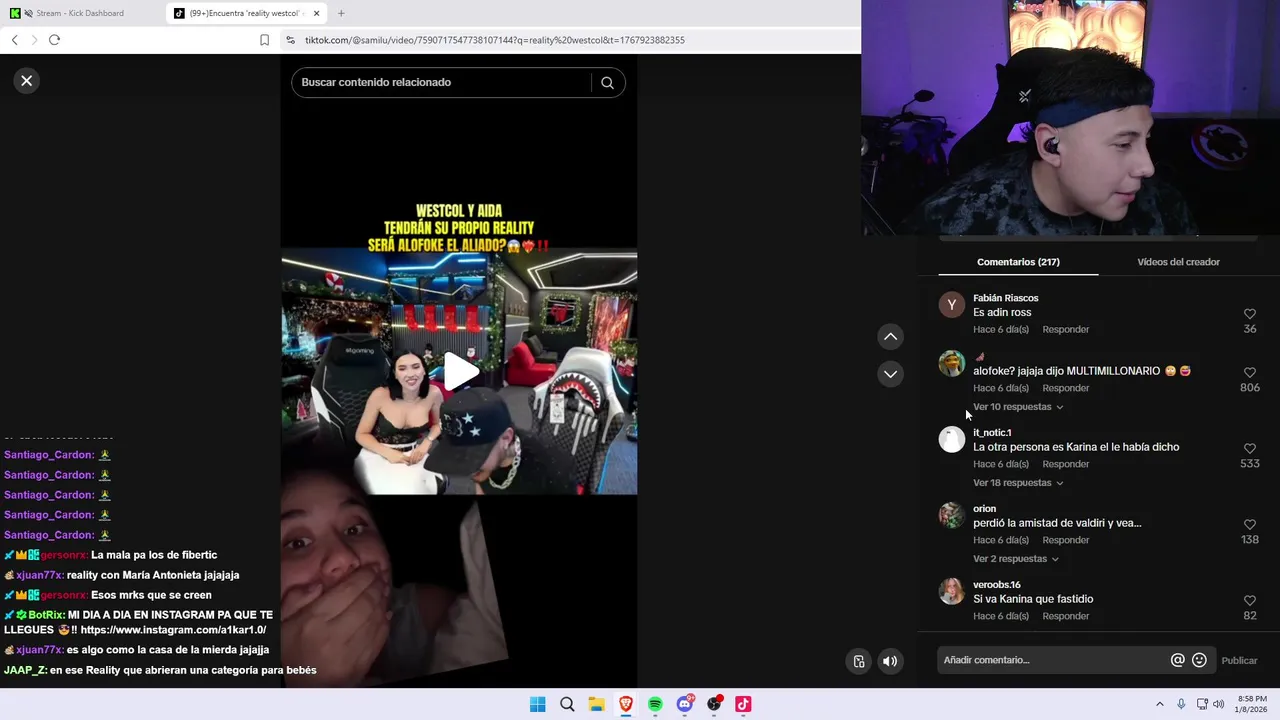Viewport: 1280px width, 720px height.
Task: Click the Publicar button
Action: pos(1239,661)
